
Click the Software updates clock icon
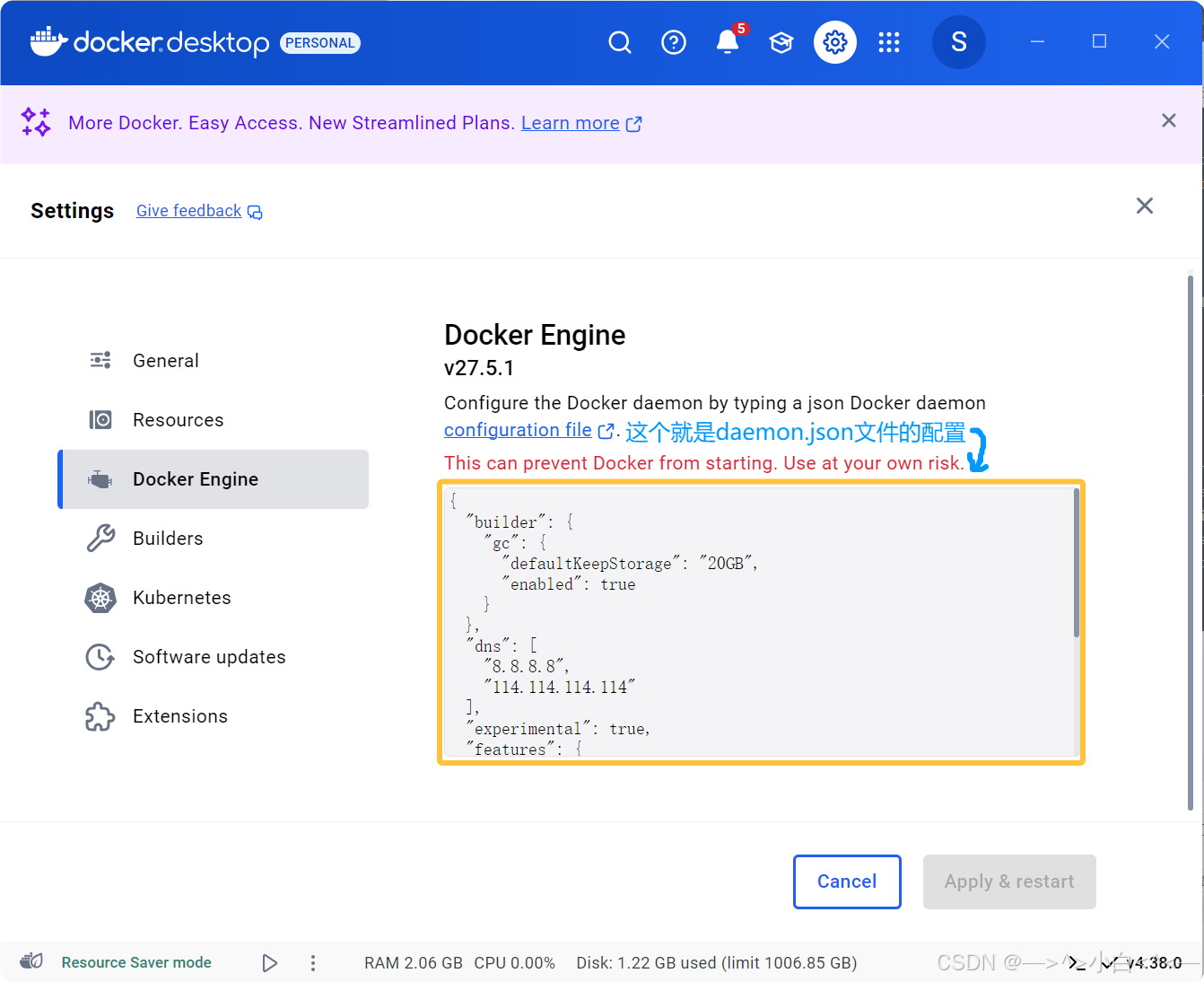coord(100,657)
